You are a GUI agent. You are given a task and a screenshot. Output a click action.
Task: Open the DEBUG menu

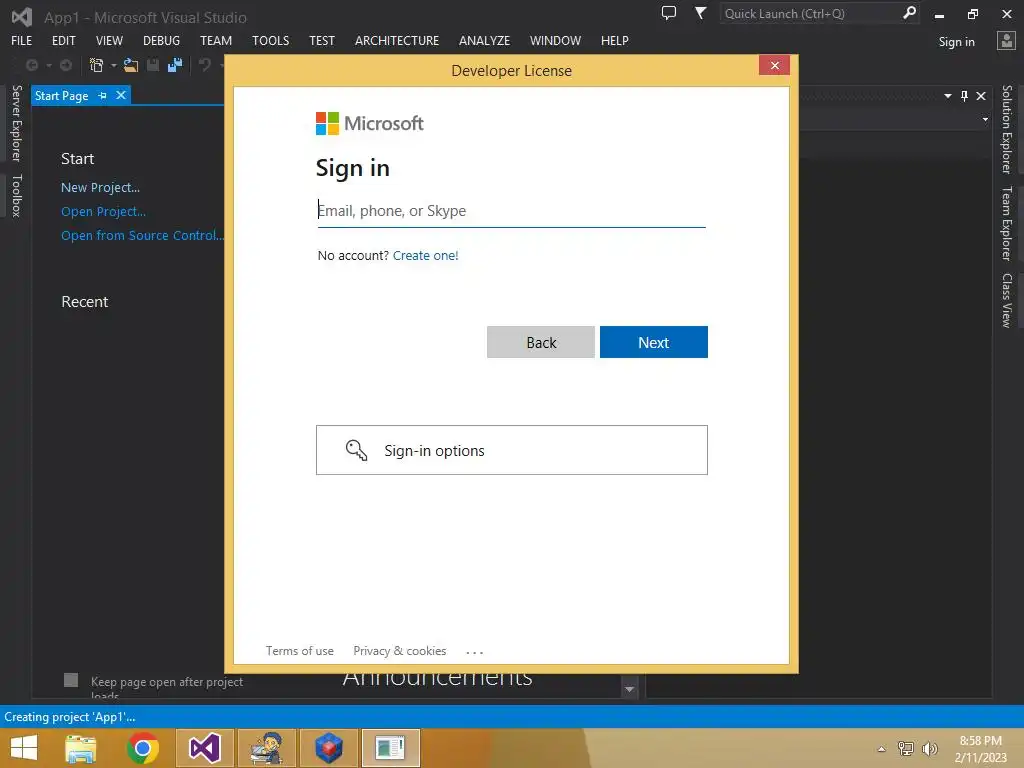click(x=161, y=40)
